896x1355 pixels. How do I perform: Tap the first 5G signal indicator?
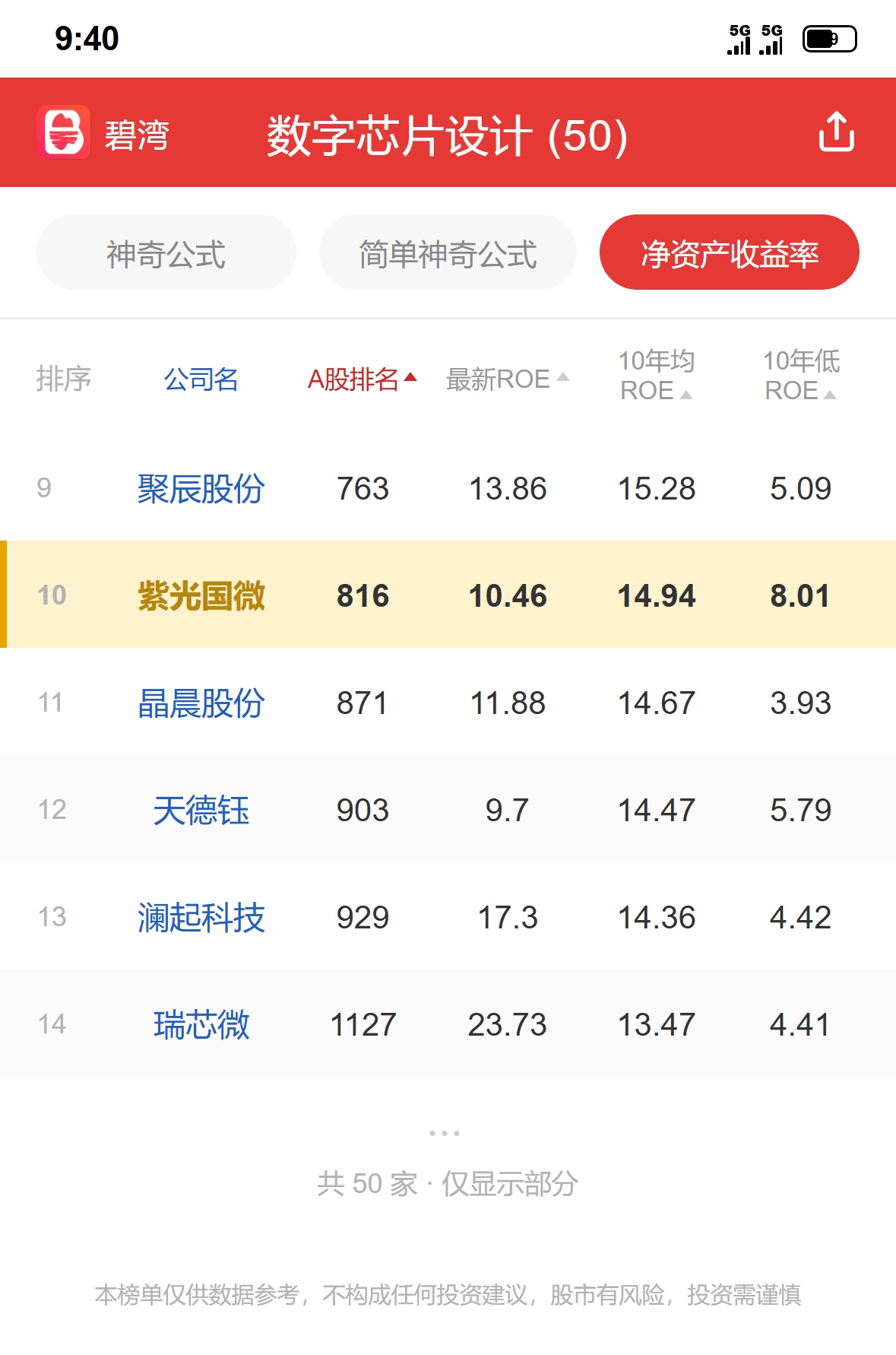coord(739,40)
